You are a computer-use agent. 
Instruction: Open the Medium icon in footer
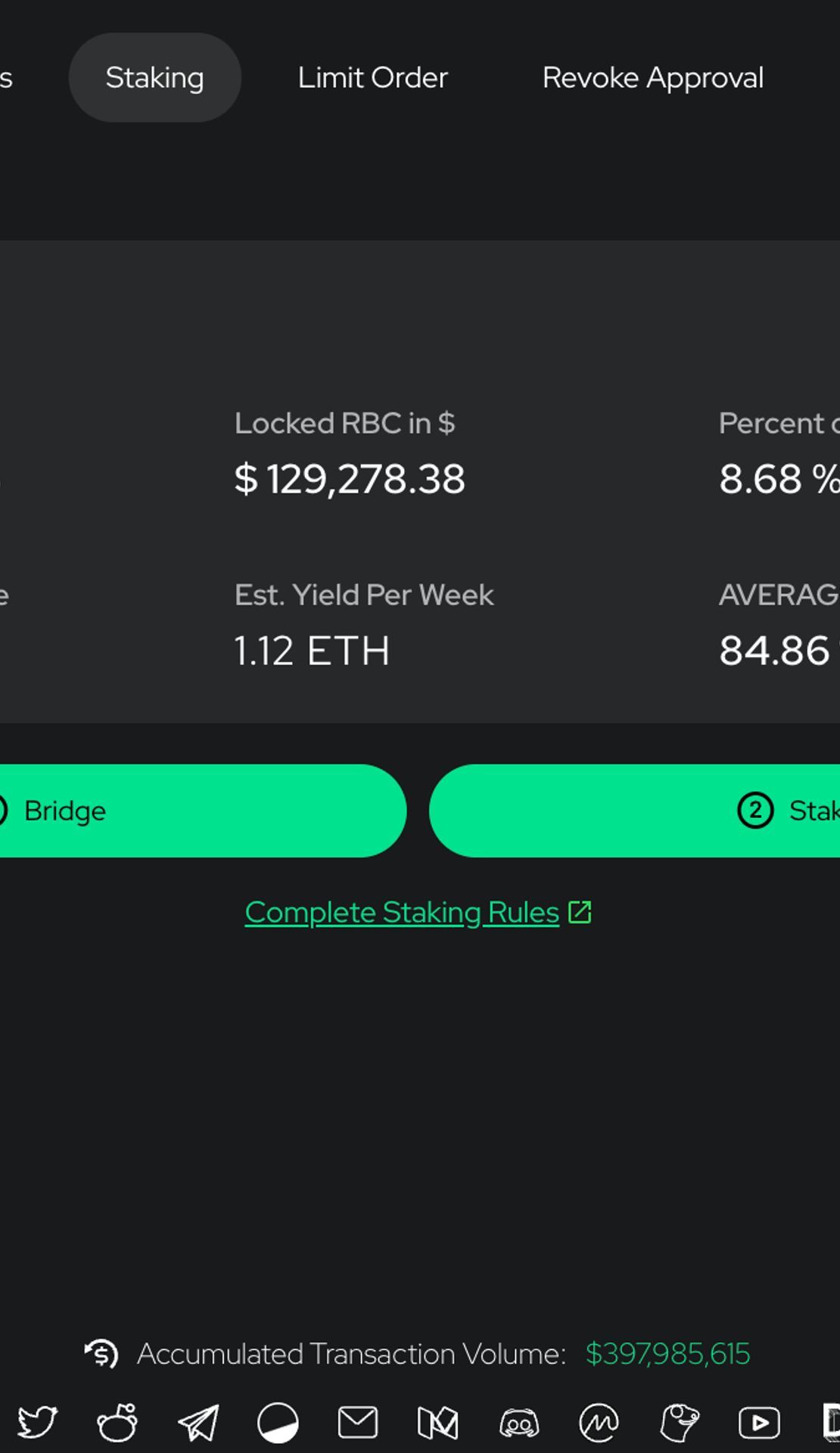click(x=438, y=1423)
